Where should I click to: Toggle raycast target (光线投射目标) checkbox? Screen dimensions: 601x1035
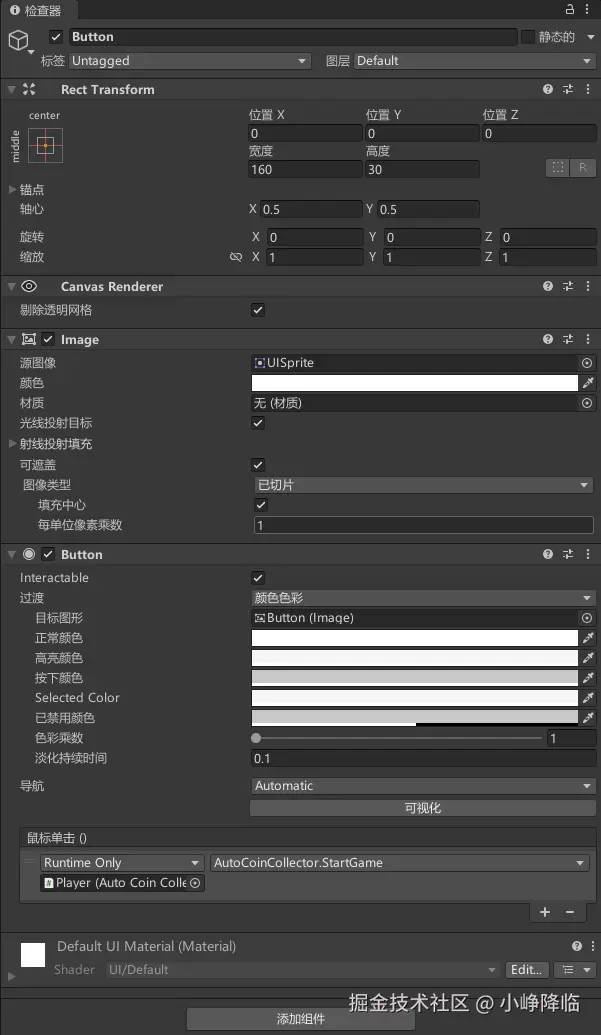pyautogui.click(x=258, y=423)
